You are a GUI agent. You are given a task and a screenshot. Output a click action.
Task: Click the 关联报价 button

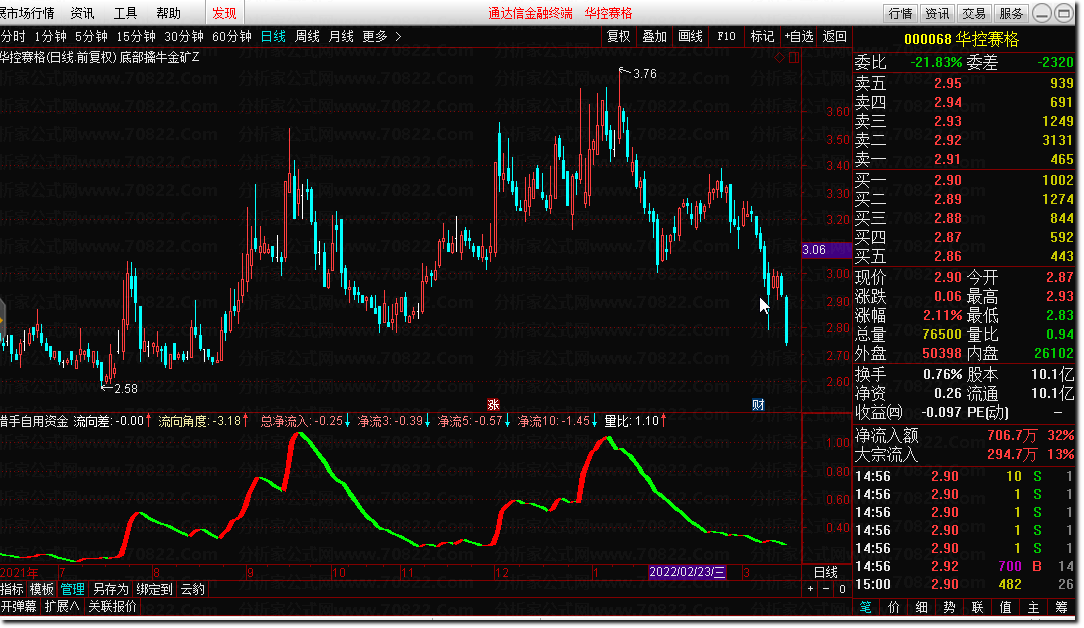tap(113, 607)
